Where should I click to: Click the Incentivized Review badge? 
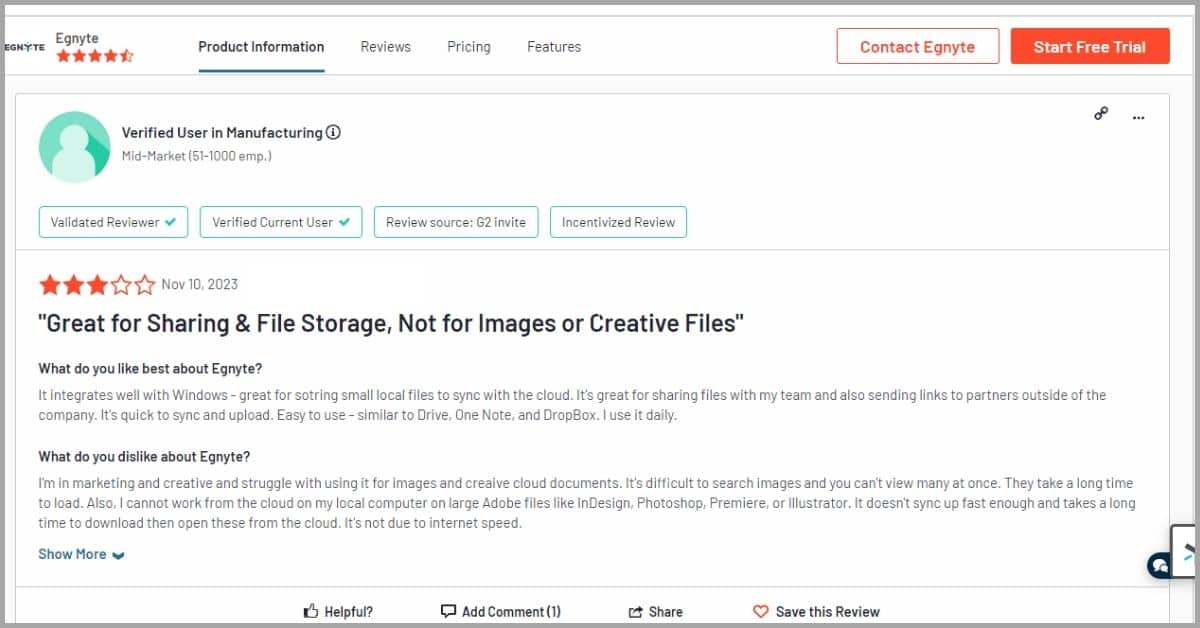click(x=618, y=222)
